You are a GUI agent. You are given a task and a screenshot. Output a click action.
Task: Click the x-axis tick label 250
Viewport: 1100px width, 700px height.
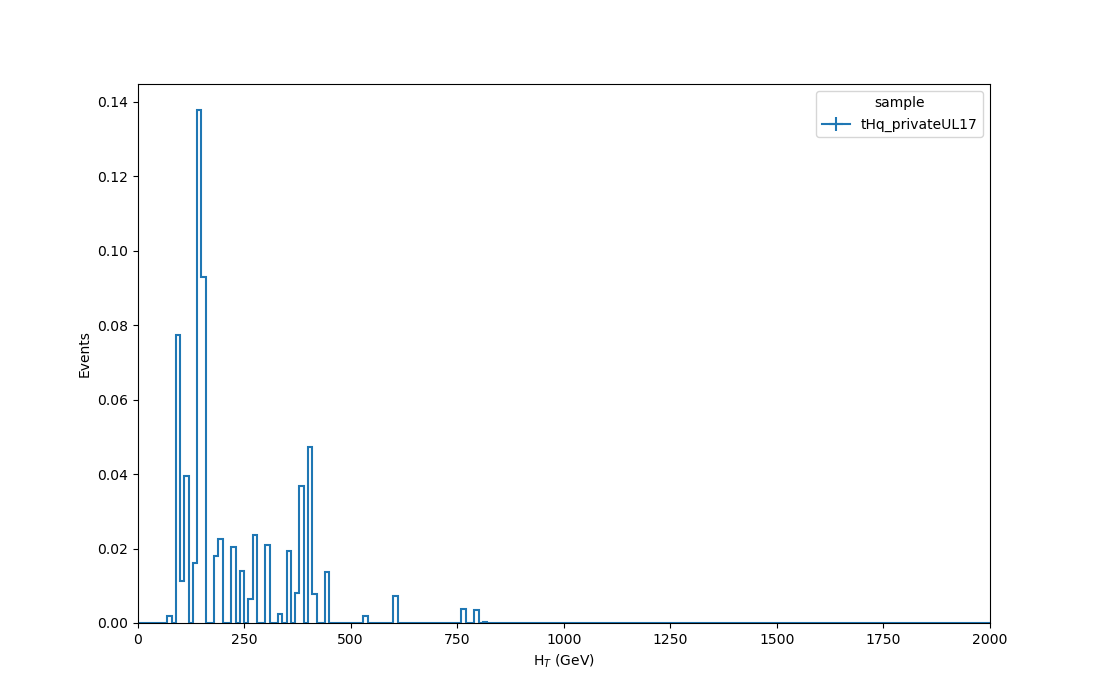click(x=245, y=639)
